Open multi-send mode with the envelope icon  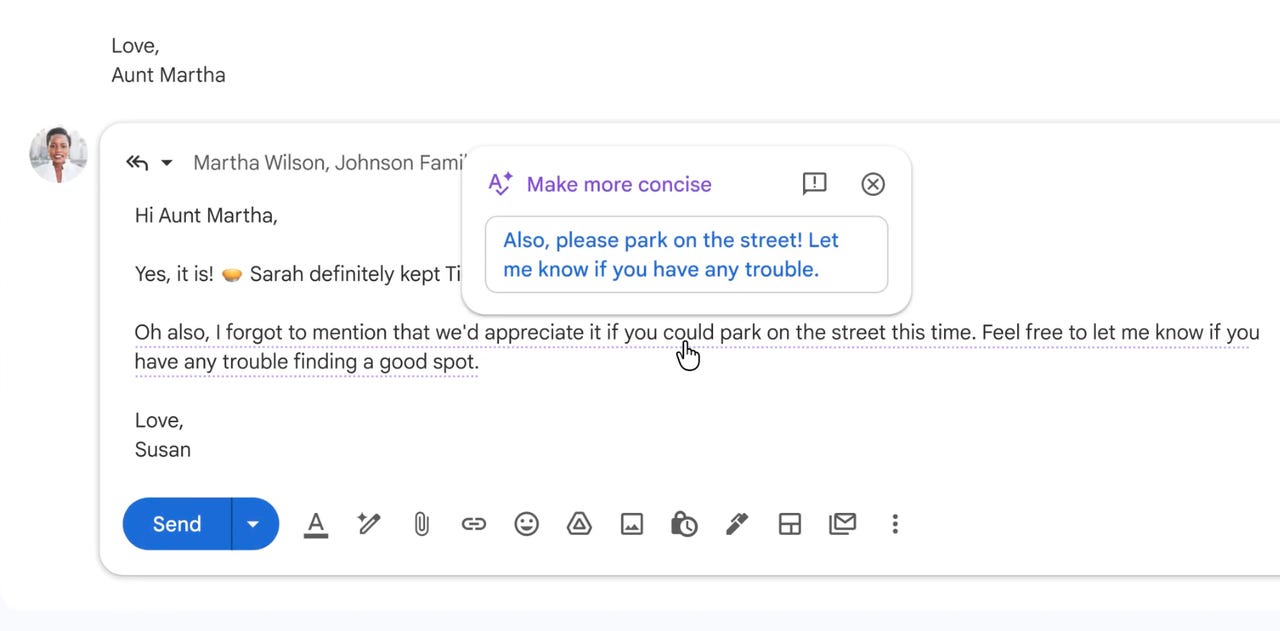(842, 524)
